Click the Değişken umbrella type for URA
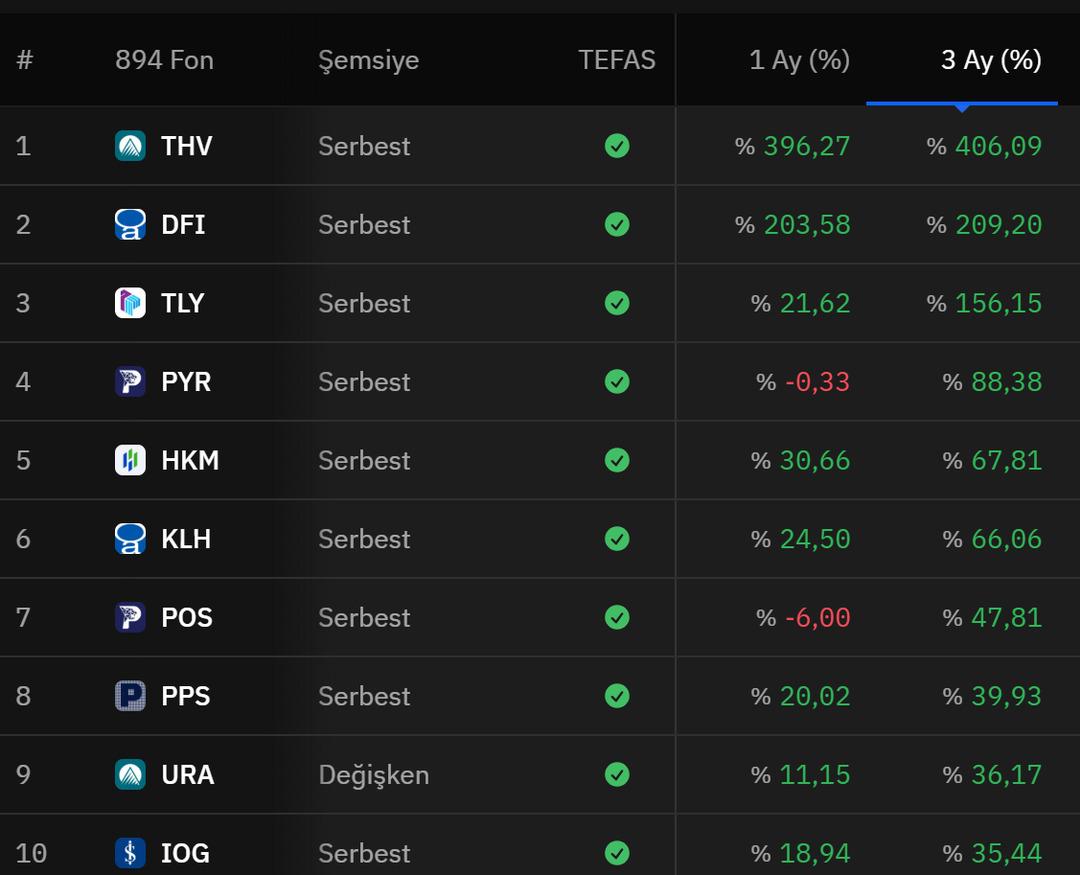This screenshot has width=1080, height=875. [373, 775]
